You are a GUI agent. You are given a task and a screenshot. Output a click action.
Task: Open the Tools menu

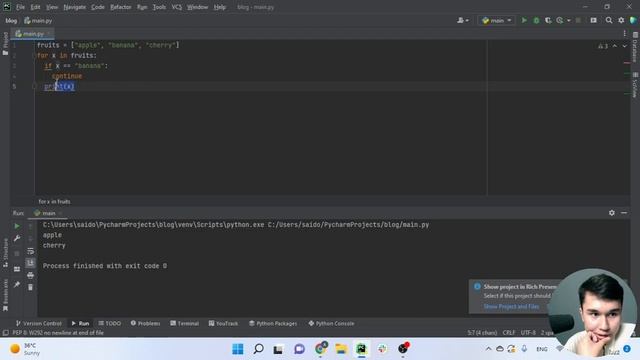[159, 7]
